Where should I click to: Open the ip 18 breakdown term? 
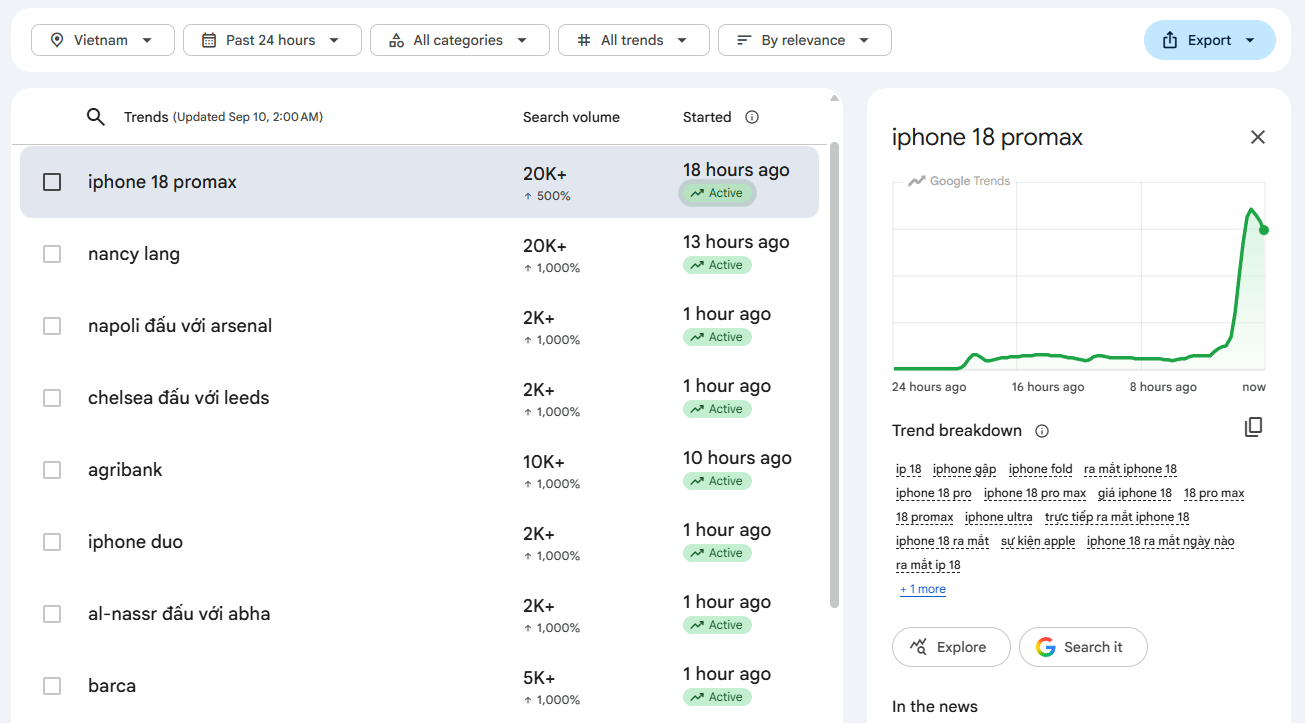pyautogui.click(x=909, y=469)
